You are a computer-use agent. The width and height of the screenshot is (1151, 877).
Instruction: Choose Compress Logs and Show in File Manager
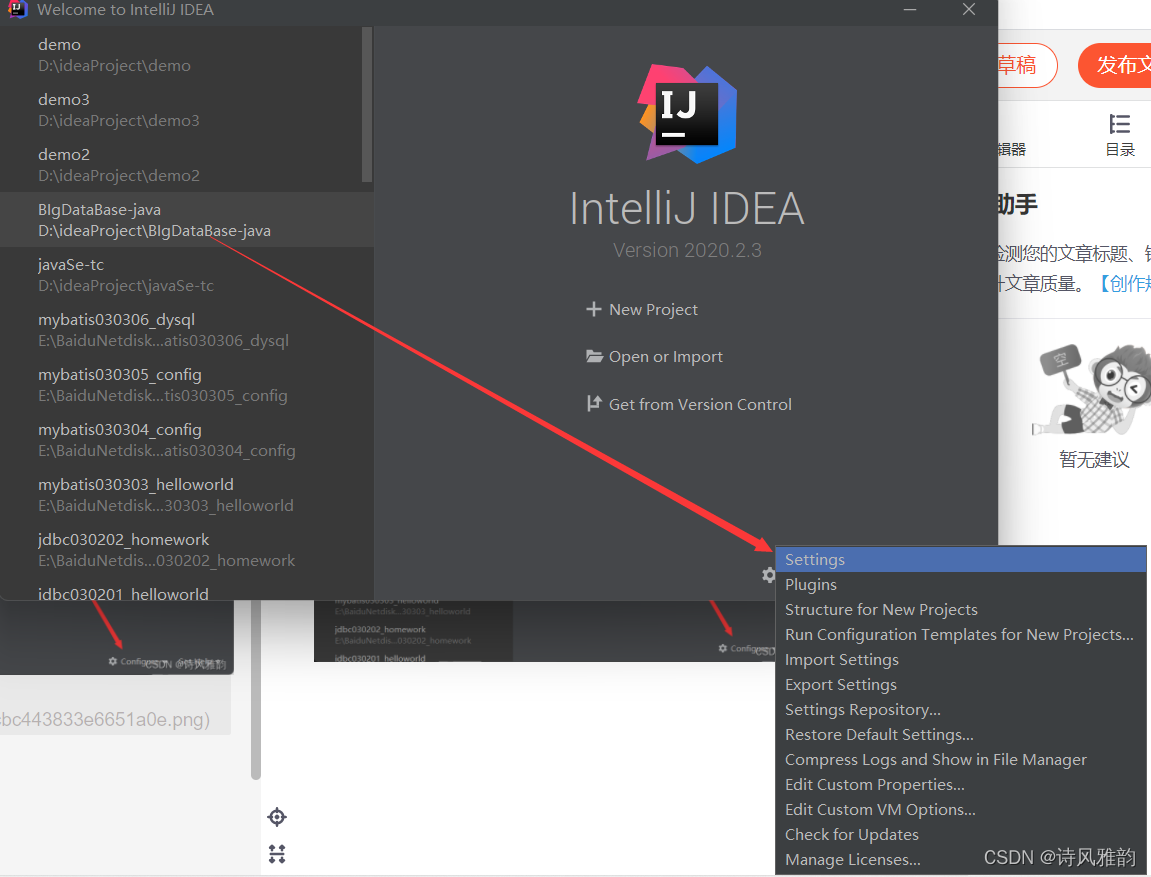click(x=961, y=759)
